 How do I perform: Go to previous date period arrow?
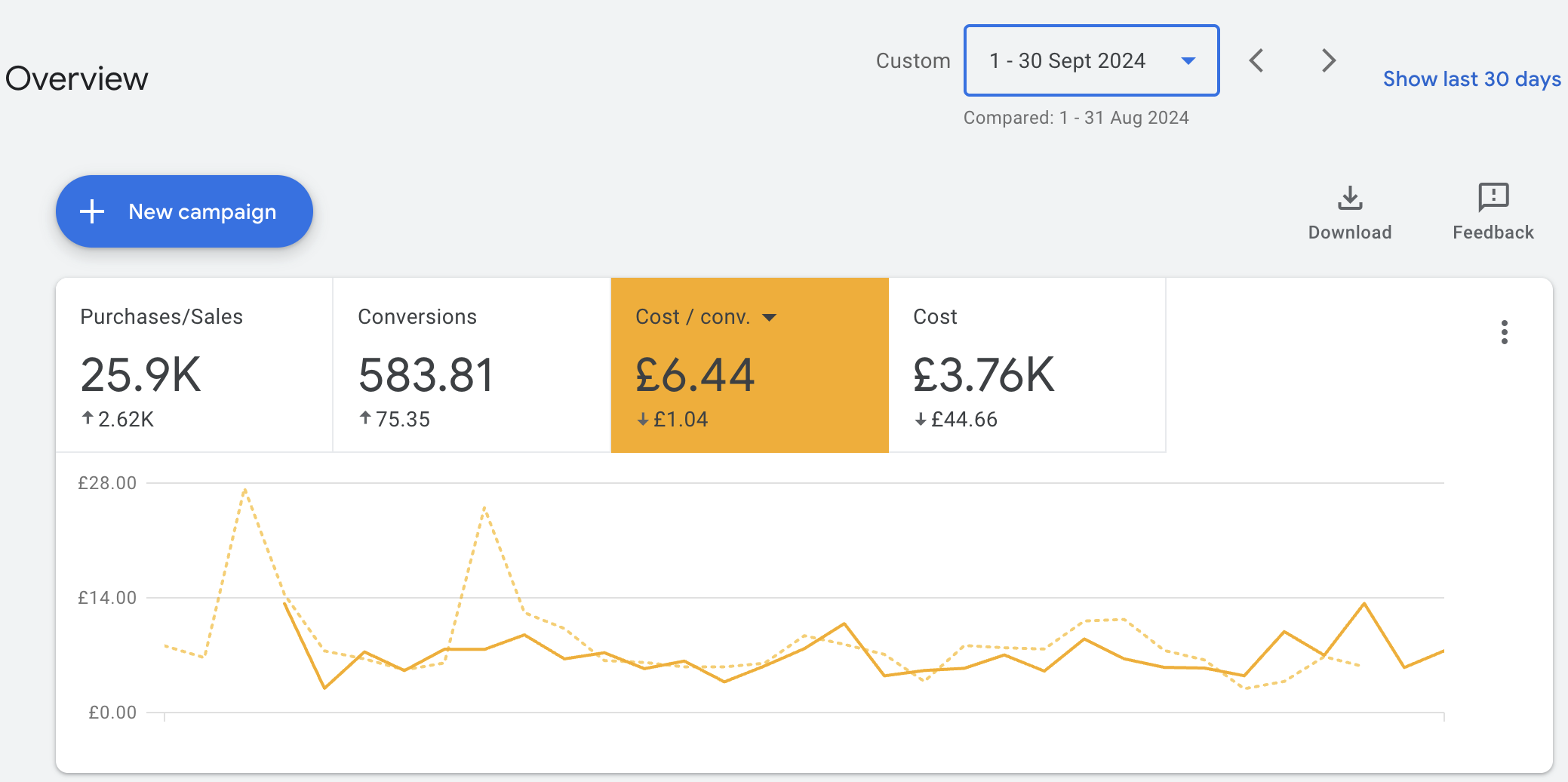click(1256, 60)
